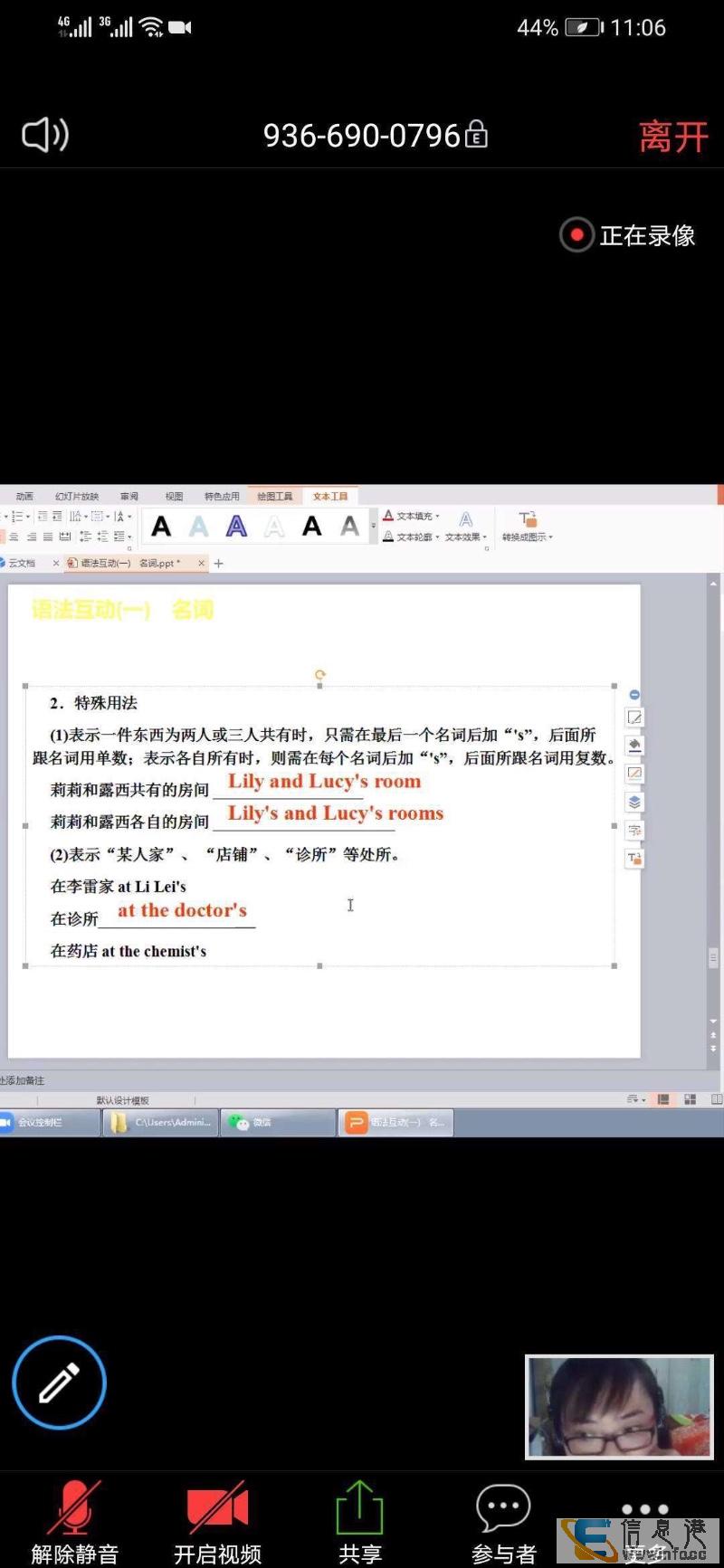Tap the speaker audio icon
This screenshot has height=1568, width=724.
tap(45, 136)
